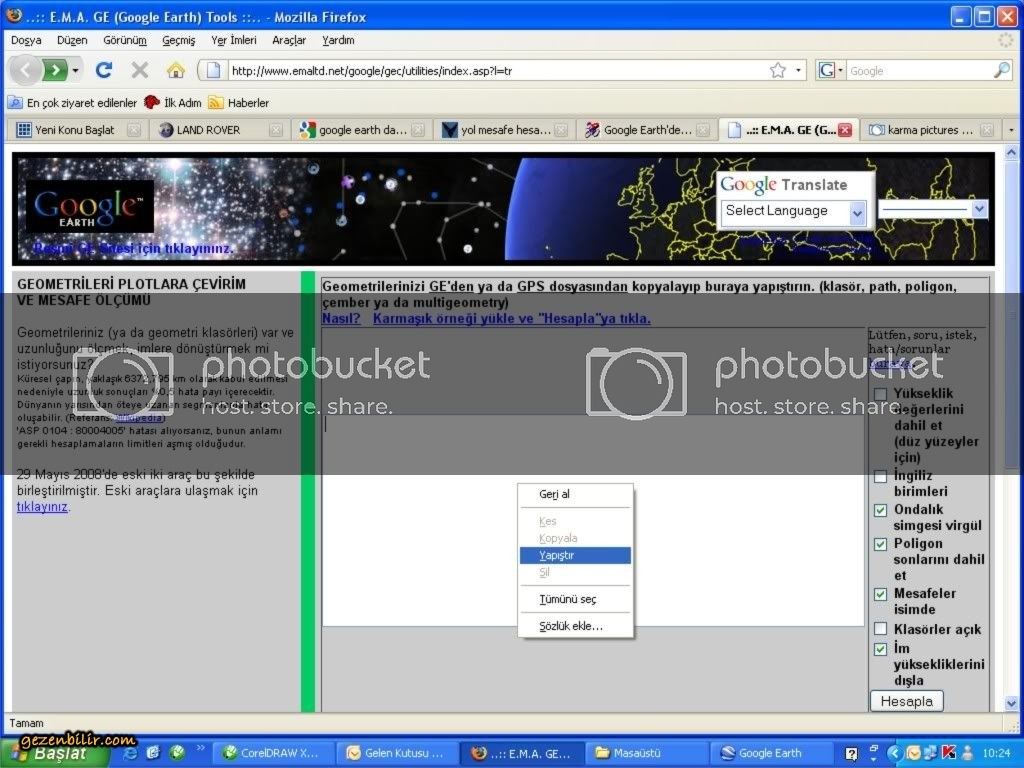Enable the İngiliz birimleri checkbox
1024x768 pixels.
(x=880, y=476)
